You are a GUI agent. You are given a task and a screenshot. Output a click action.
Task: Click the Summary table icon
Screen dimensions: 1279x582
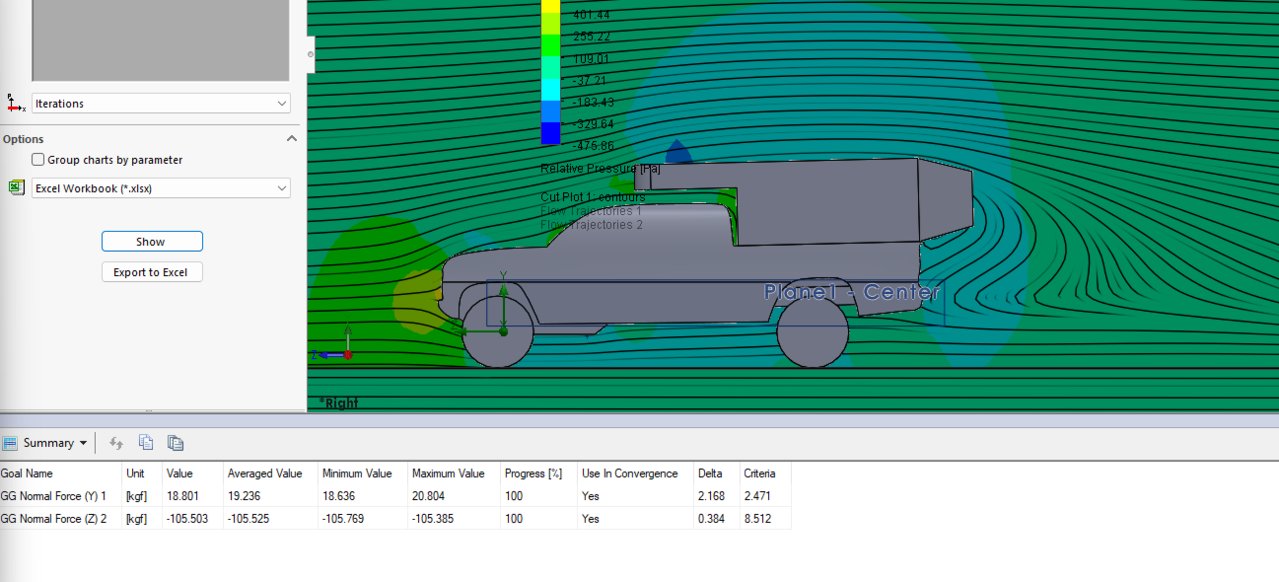click(10, 443)
